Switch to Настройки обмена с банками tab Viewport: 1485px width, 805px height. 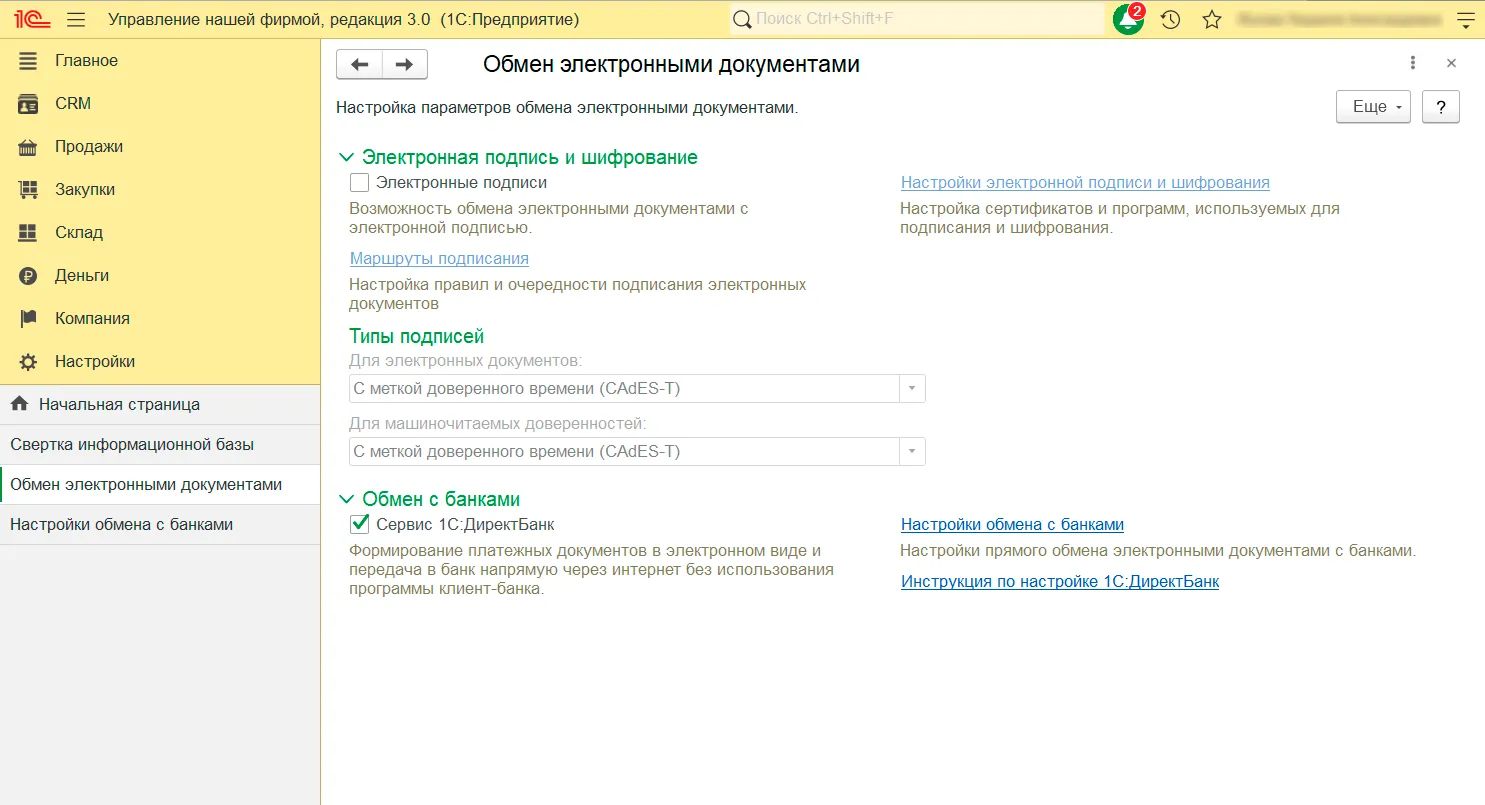pos(121,525)
